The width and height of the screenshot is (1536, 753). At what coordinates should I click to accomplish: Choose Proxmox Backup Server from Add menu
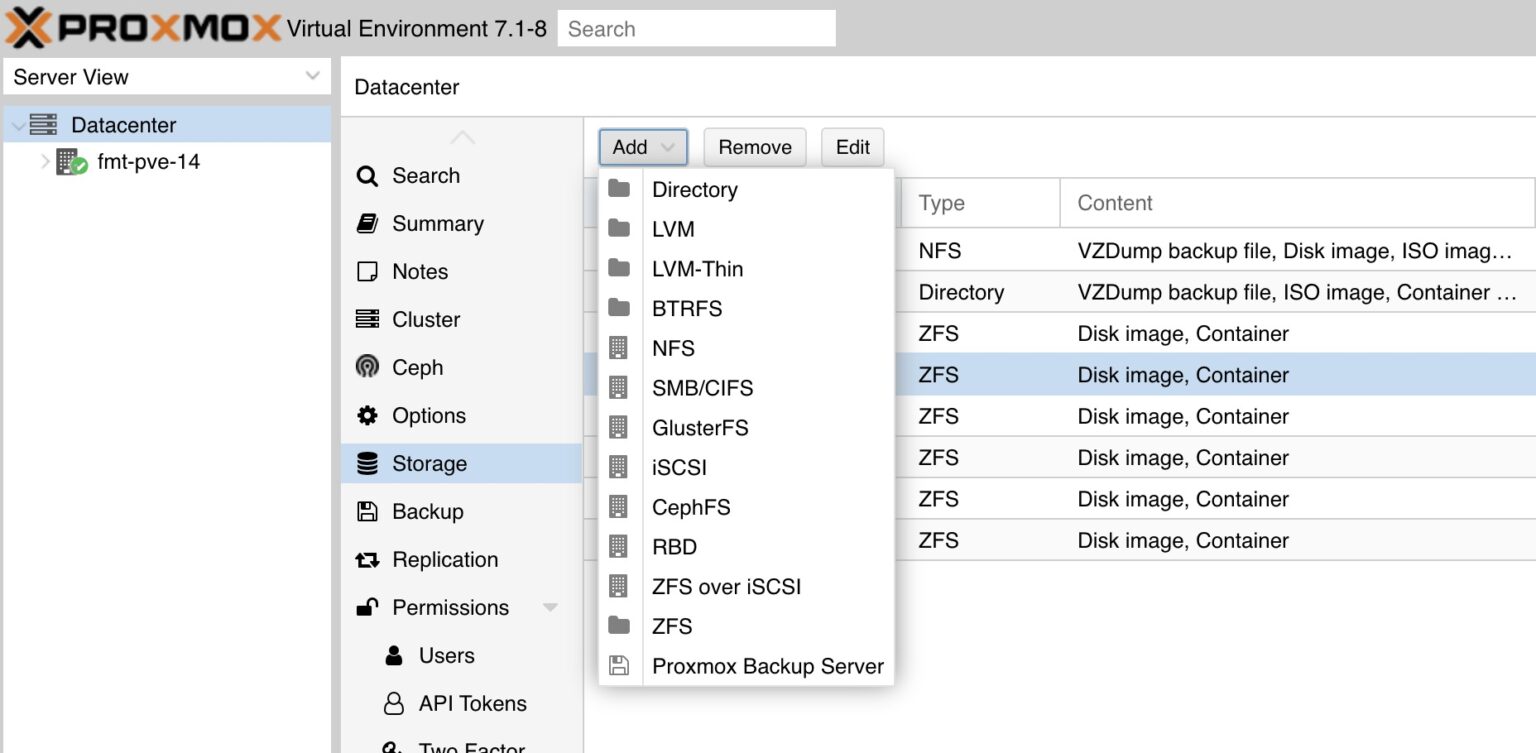[x=767, y=666]
